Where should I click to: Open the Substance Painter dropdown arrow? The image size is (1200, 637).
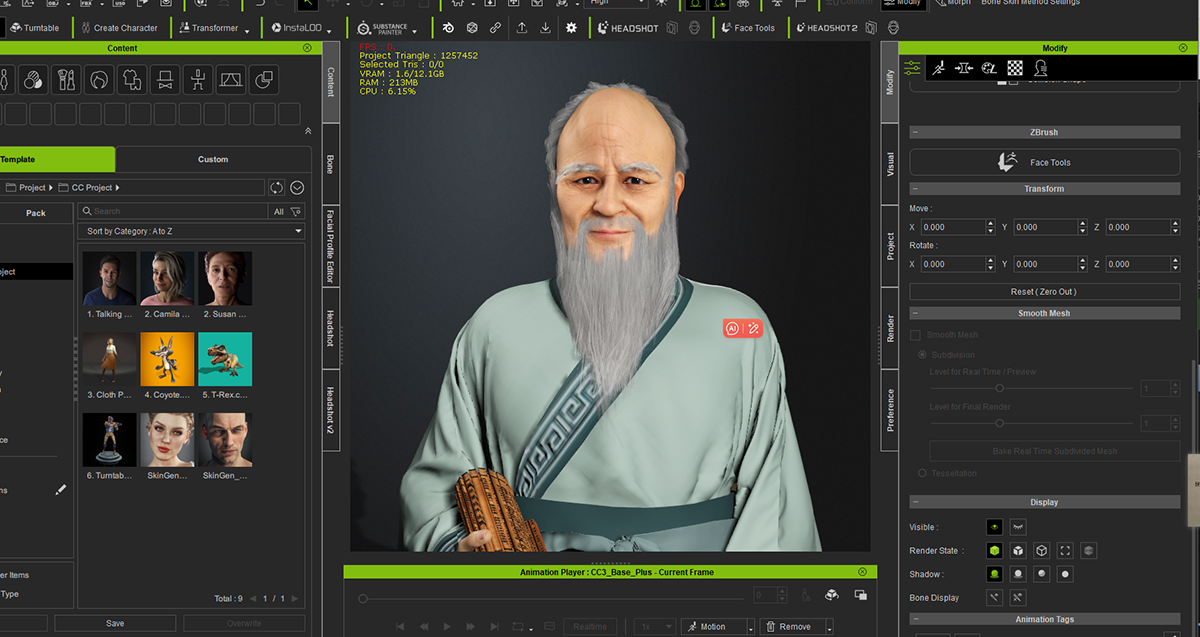tap(415, 31)
